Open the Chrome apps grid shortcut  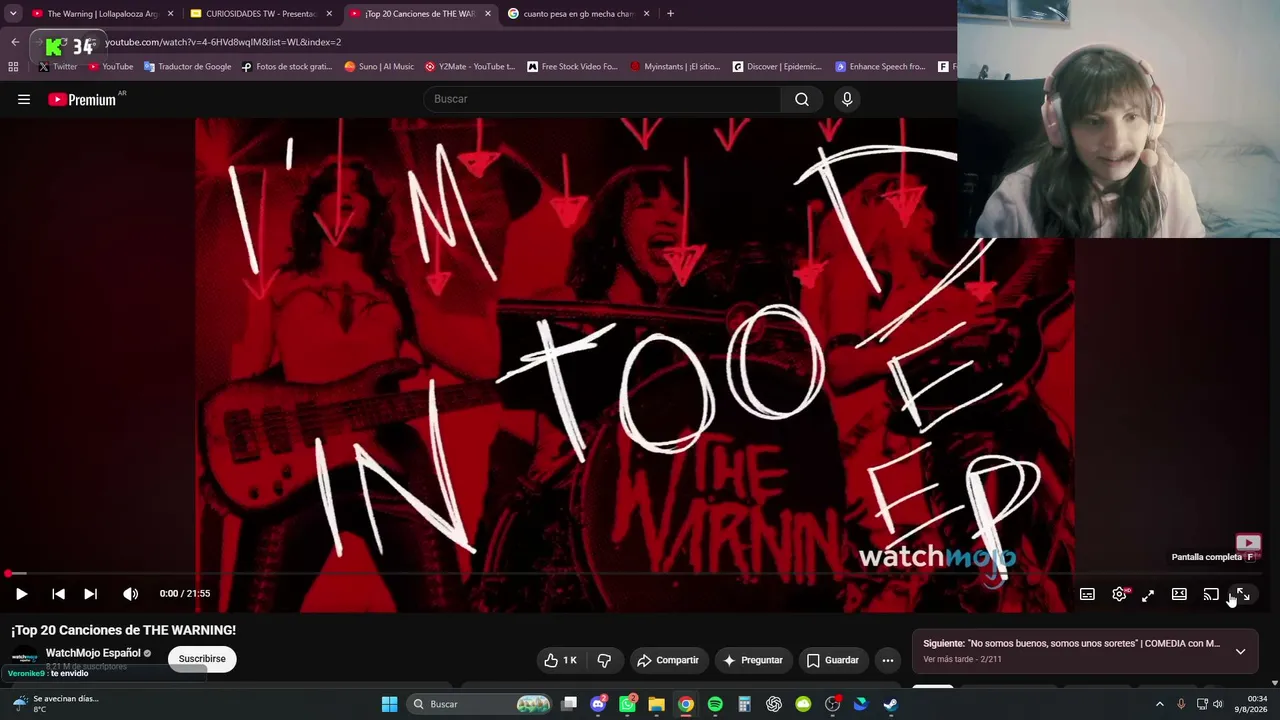[13, 67]
